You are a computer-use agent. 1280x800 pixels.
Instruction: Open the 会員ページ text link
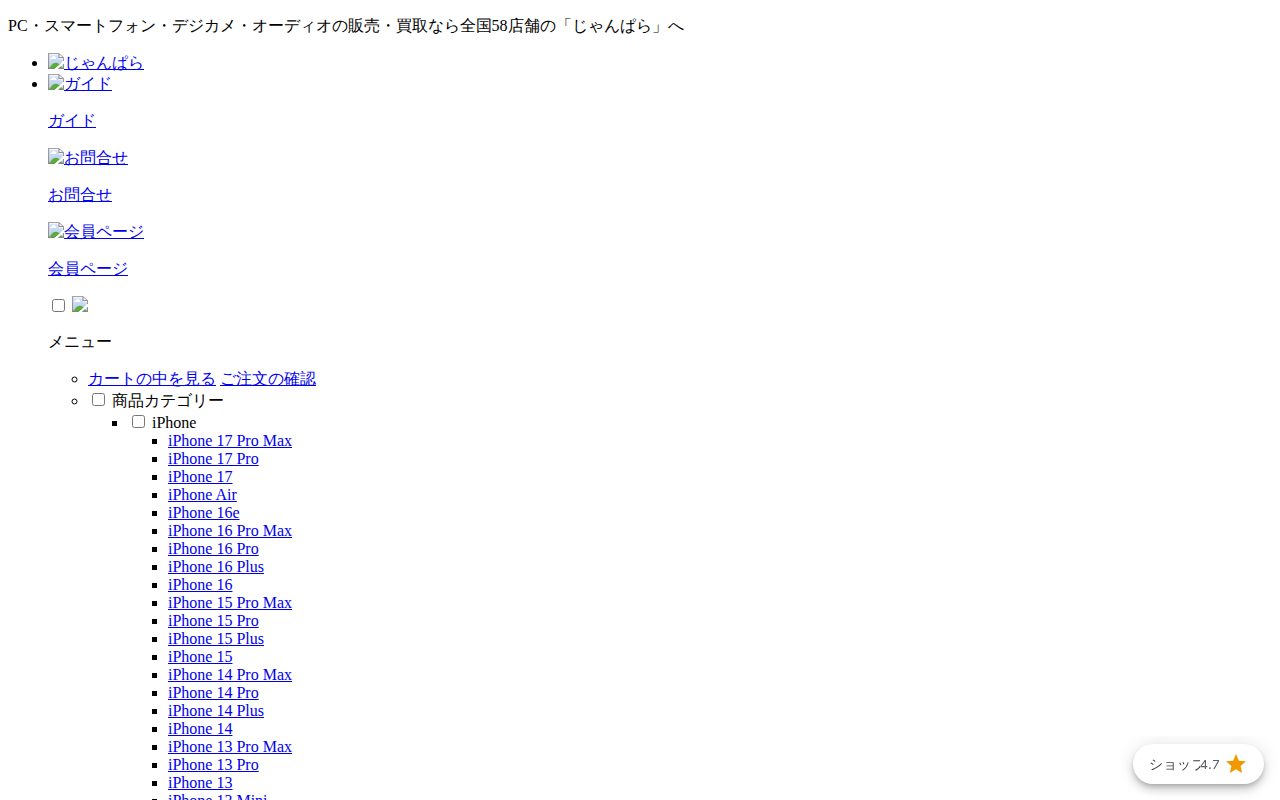(x=88, y=269)
